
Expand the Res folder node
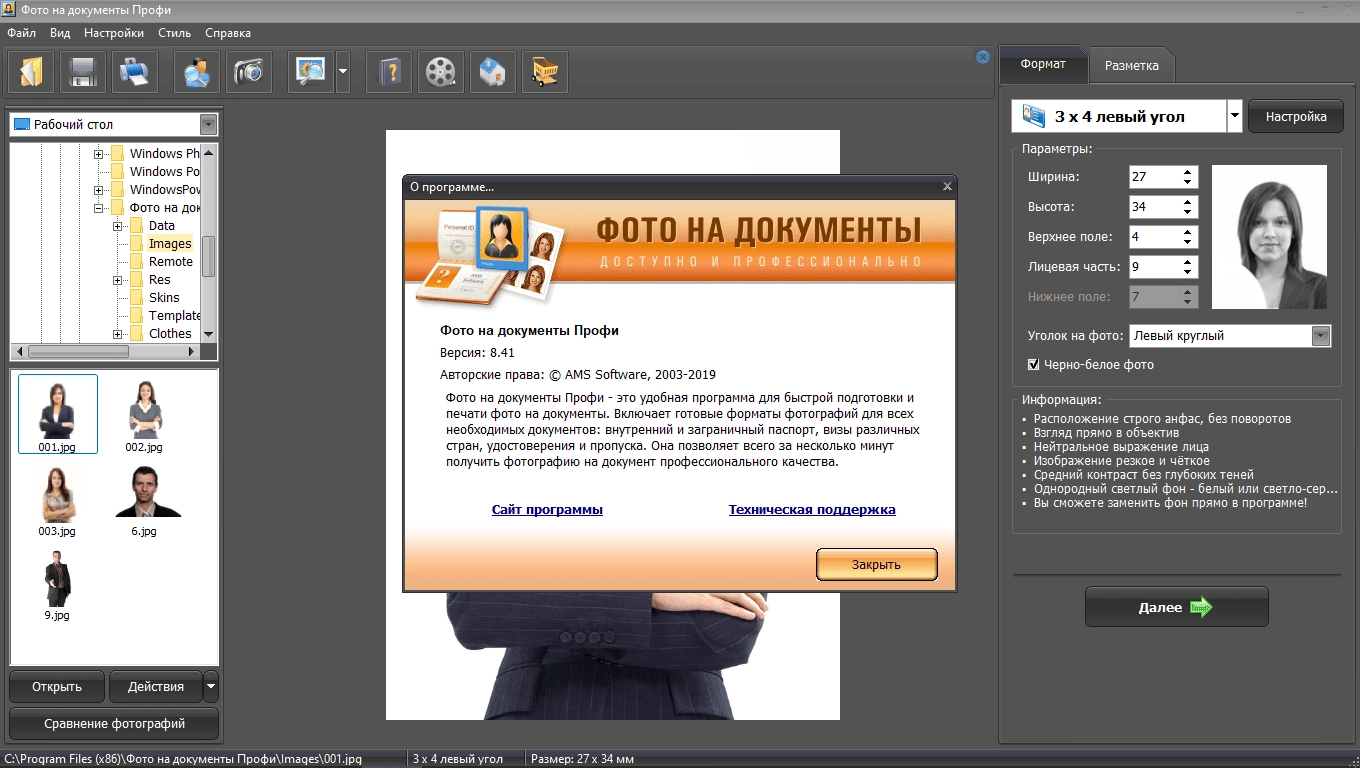(x=118, y=280)
